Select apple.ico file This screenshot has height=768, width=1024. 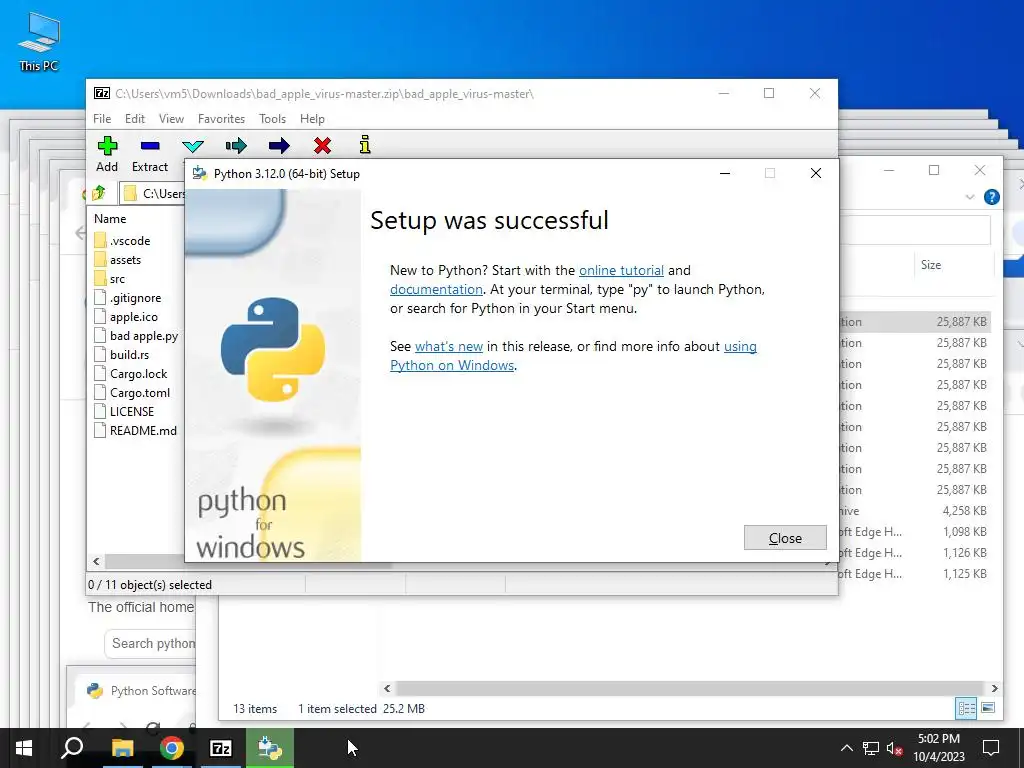pos(134,317)
